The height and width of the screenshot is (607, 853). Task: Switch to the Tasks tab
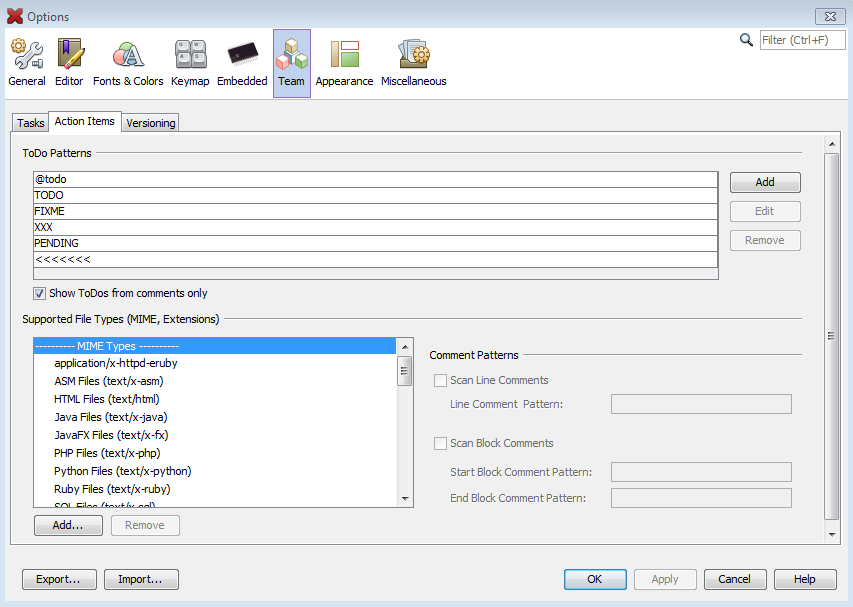31,123
